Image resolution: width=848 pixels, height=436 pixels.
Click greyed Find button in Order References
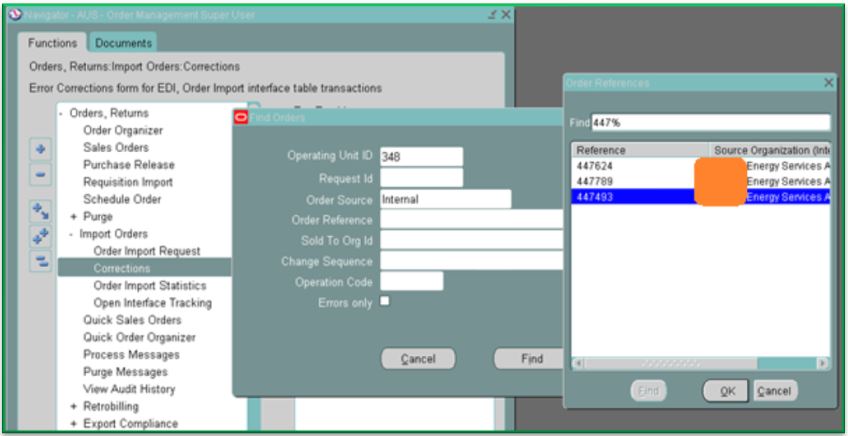click(x=648, y=391)
